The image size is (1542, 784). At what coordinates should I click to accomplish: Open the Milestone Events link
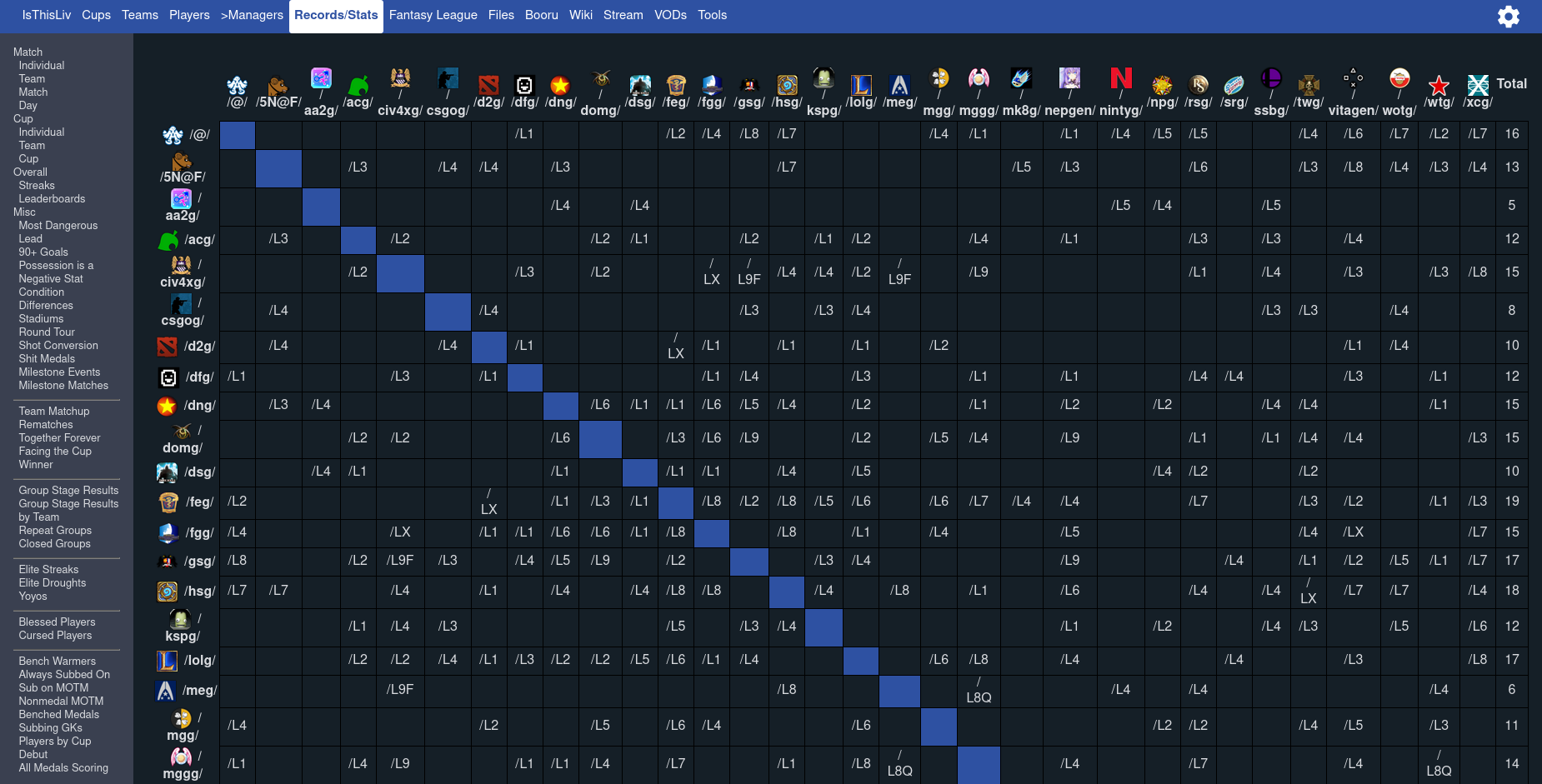click(59, 372)
